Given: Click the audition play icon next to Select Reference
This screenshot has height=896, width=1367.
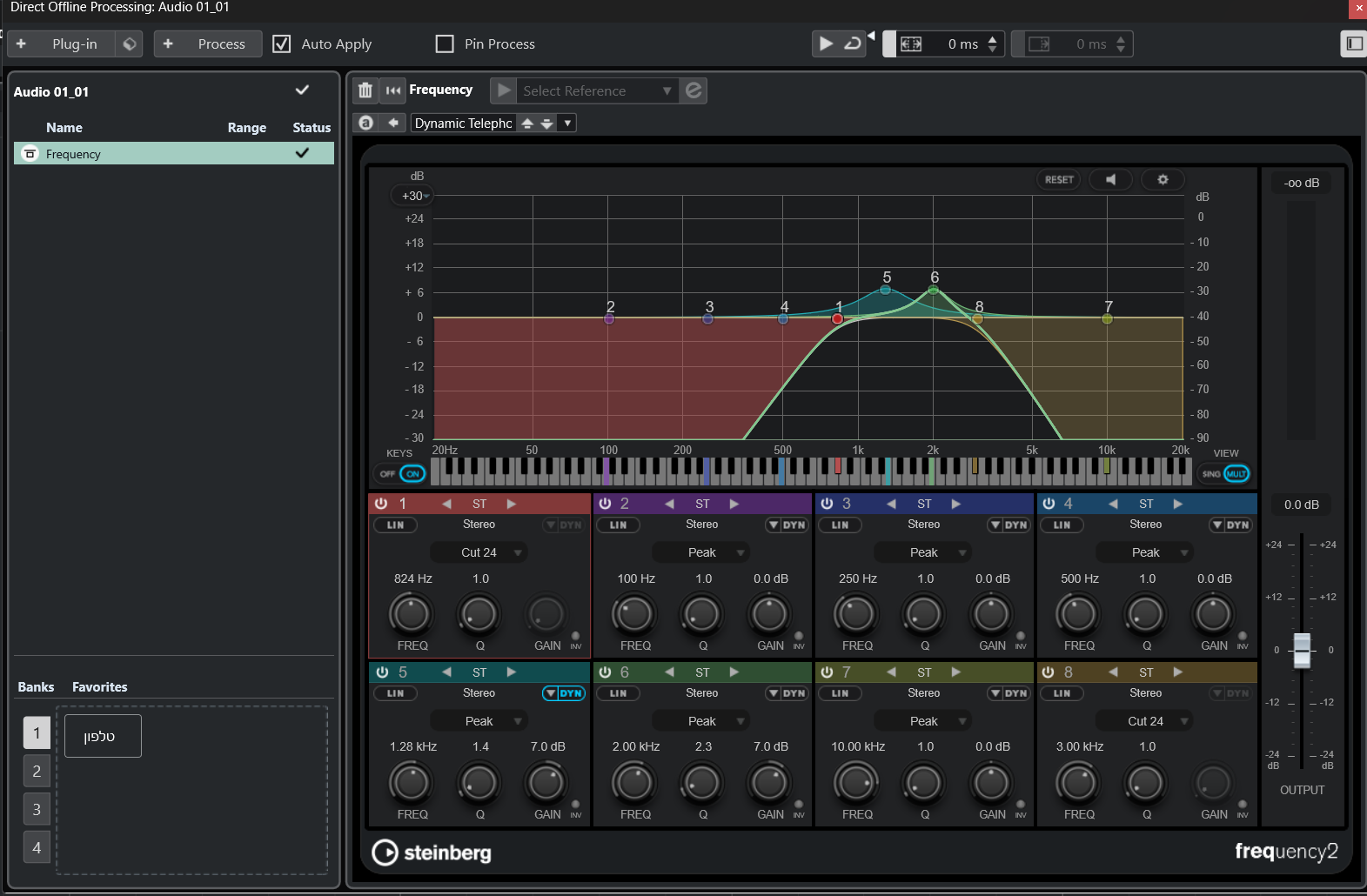Looking at the screenshot, I should [504, 90].
